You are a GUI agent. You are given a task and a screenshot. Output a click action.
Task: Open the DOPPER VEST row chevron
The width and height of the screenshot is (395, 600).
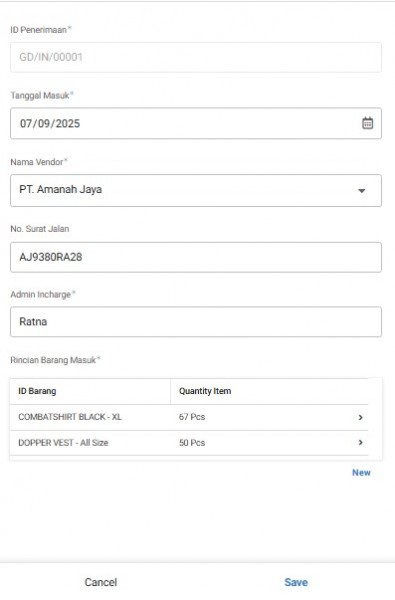point(360,442)
